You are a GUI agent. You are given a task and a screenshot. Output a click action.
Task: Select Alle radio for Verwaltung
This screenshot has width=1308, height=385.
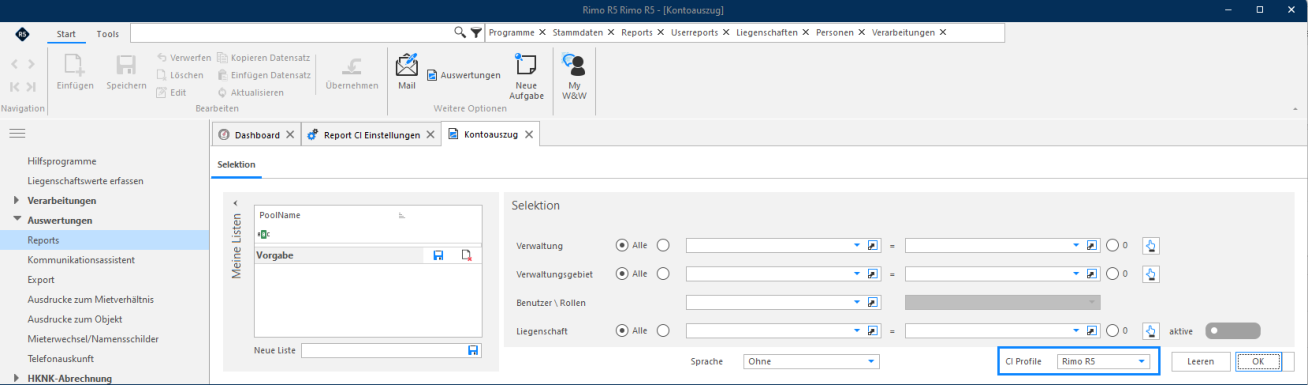623,245
